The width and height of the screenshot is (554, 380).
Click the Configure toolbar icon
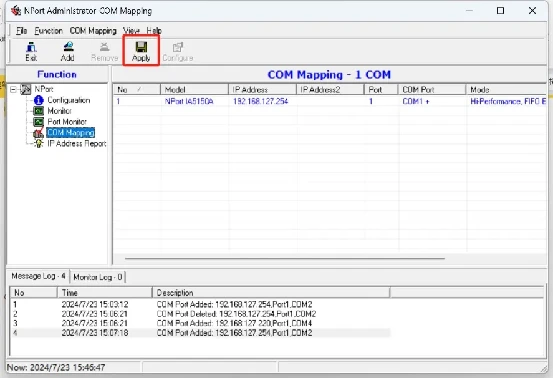[x=178, y=51]
